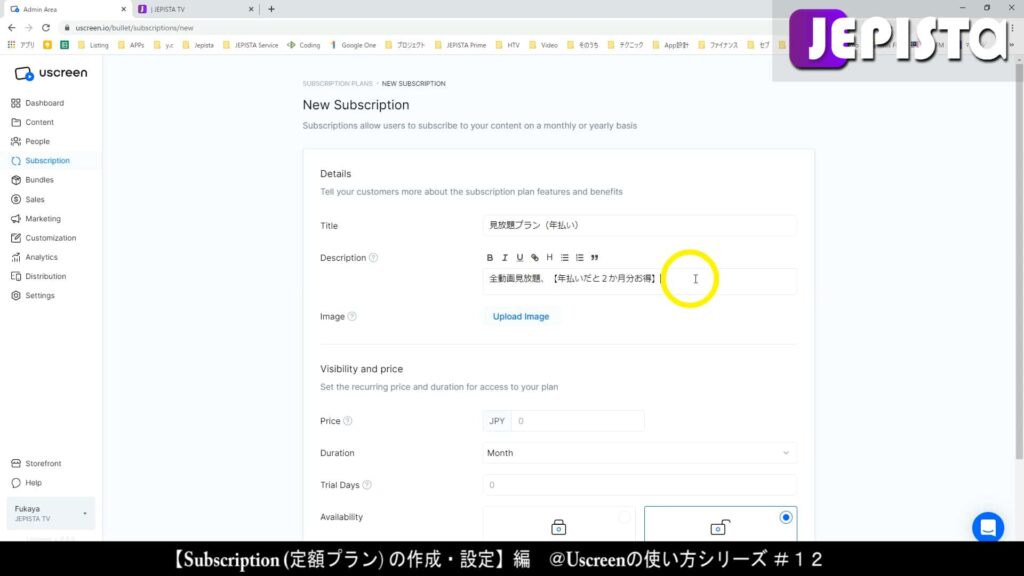Click the SUBSCRIPTION PLANS breadcrumb link
The width and height of the screenshot is (1024, 576).
click(x=337, y=84)
